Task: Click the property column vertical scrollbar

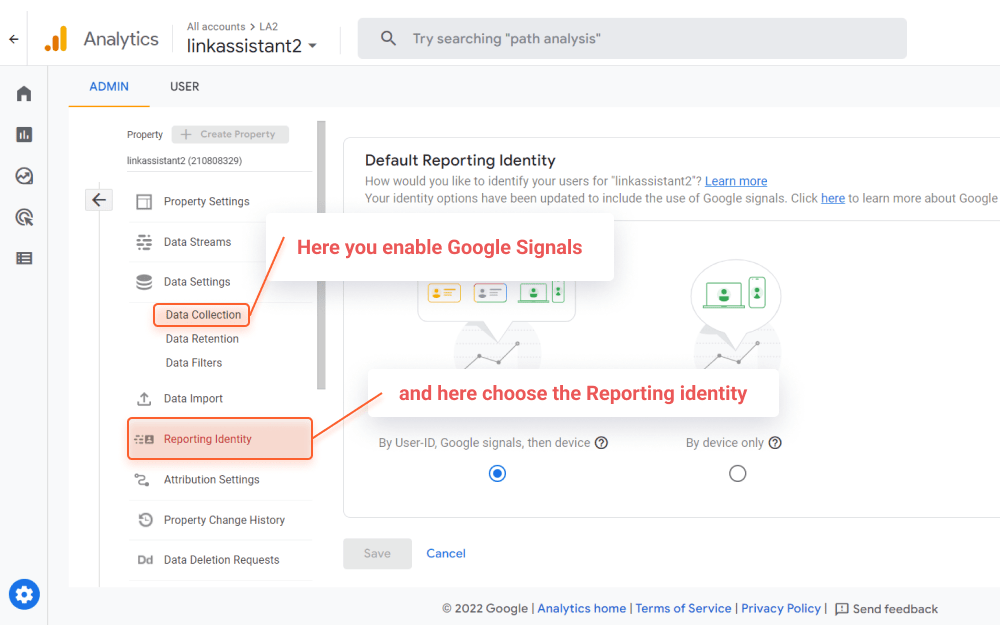Action: pyautogui.click(x=321, y=255)
